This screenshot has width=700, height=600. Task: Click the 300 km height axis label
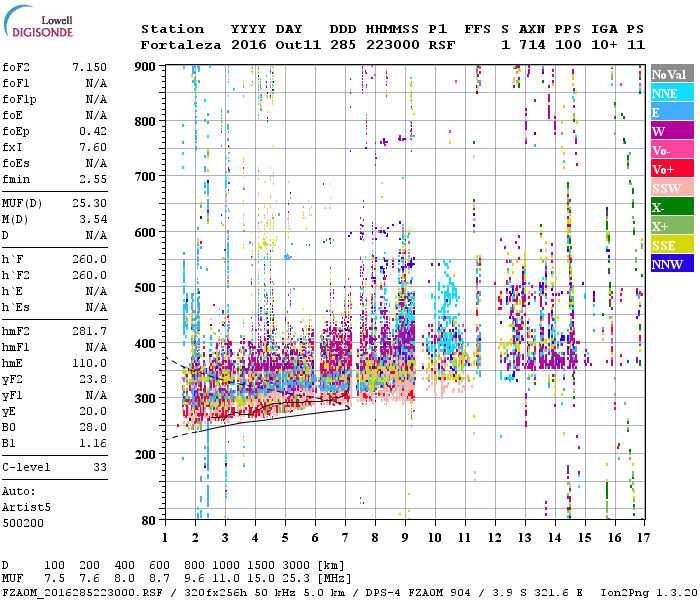(x=145, y=398)
